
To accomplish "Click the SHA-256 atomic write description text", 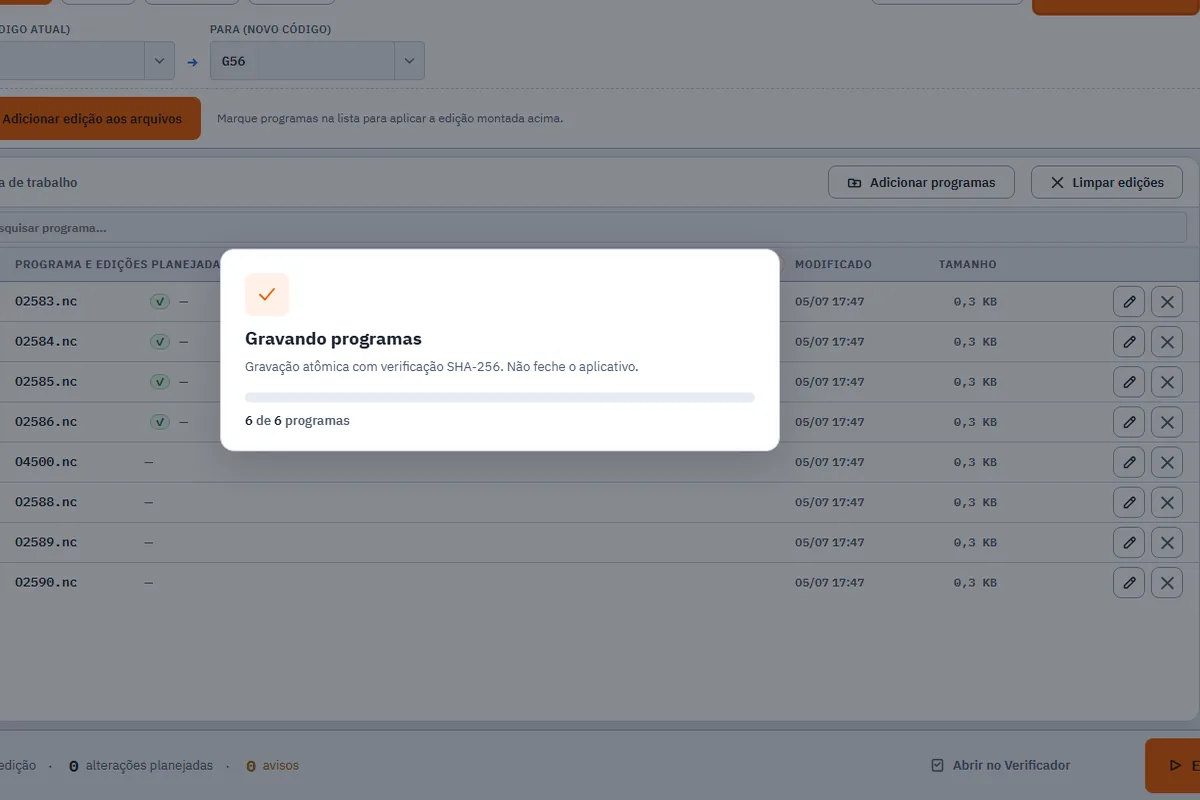I will 441,367.
